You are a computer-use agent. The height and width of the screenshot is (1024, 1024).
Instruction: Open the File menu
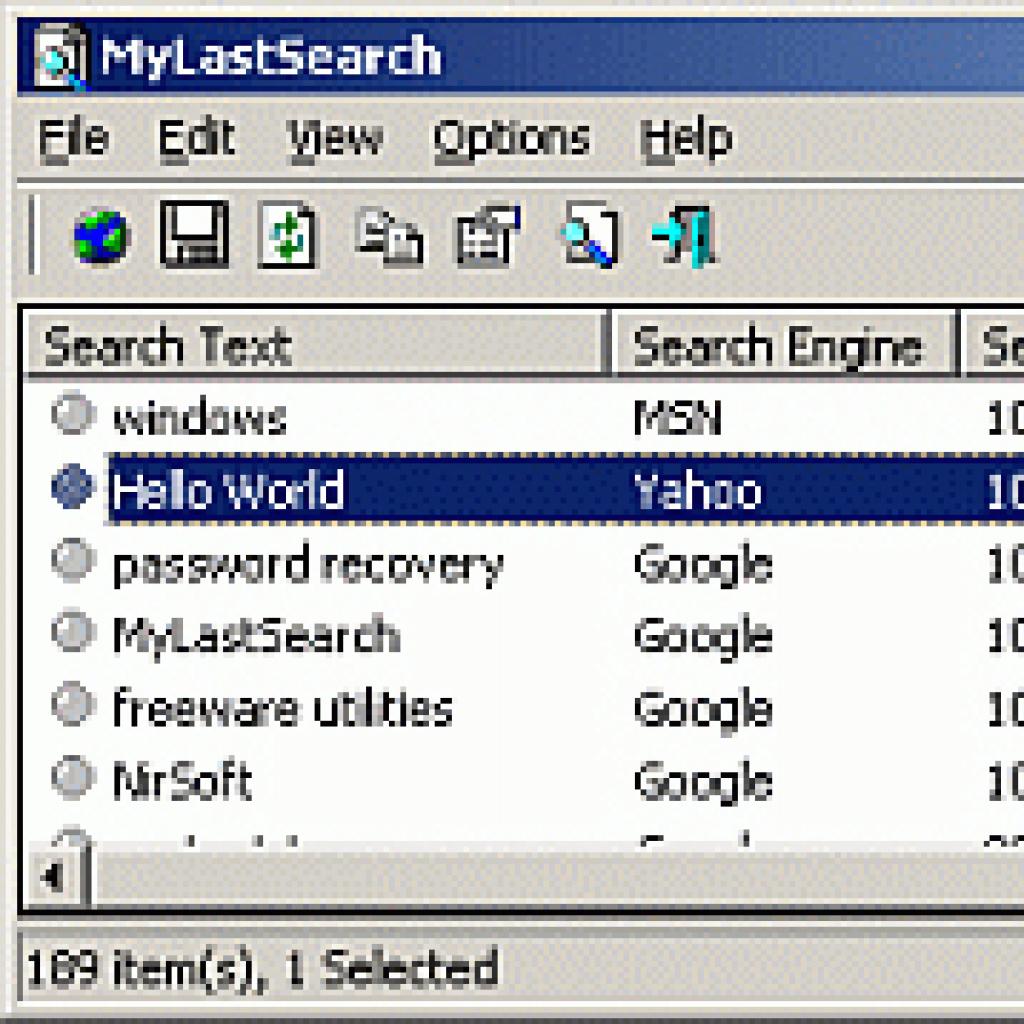coord(74,139)
